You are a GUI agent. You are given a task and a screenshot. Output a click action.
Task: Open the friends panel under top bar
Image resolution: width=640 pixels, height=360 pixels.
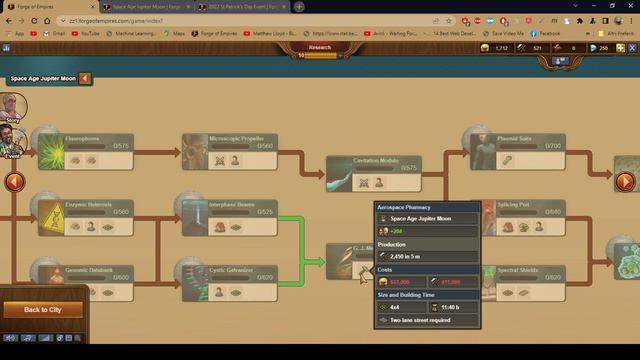[x=560, y=61]
